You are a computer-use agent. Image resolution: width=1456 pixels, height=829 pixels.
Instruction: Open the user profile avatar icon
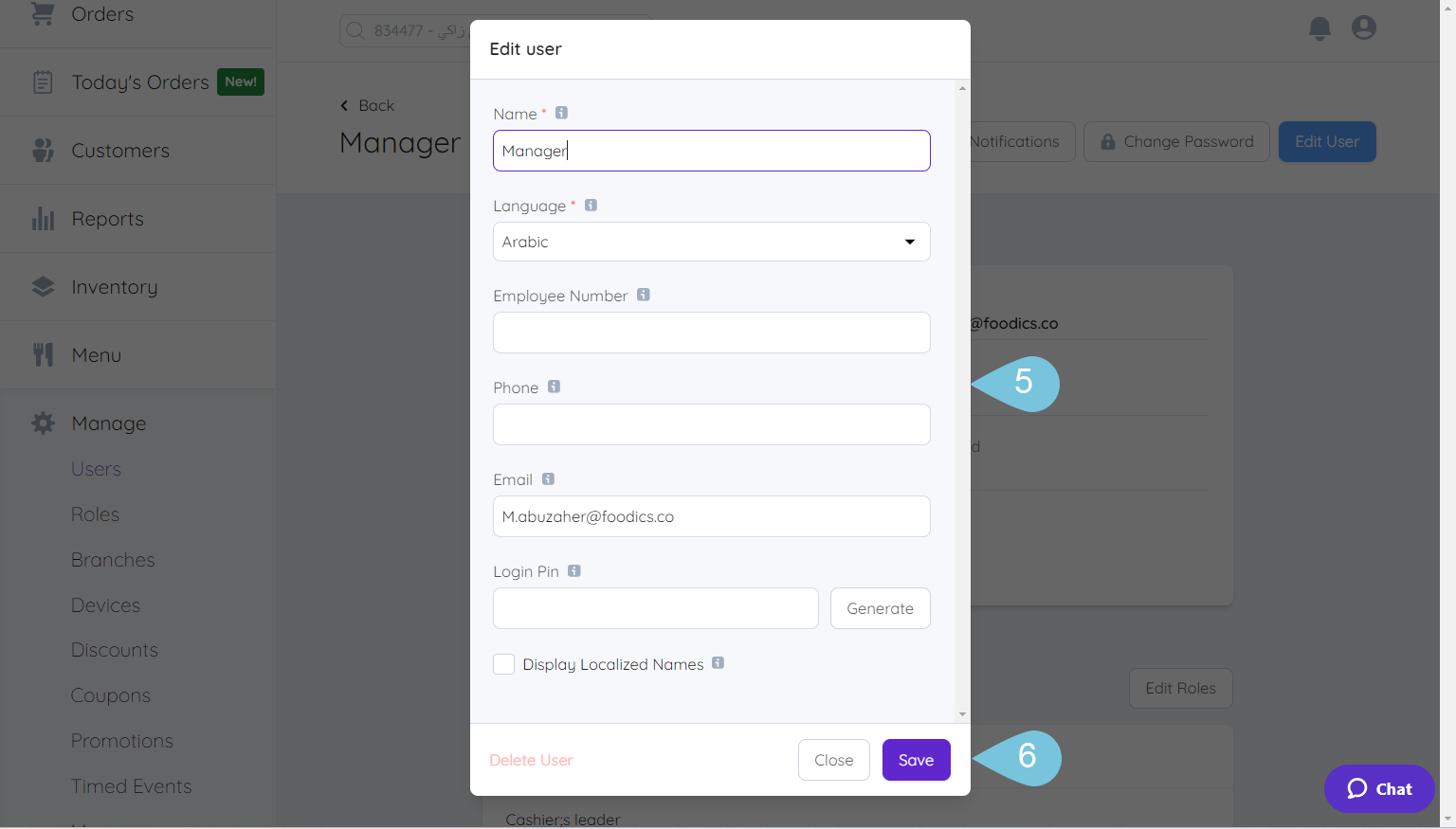click(1364, 28)
